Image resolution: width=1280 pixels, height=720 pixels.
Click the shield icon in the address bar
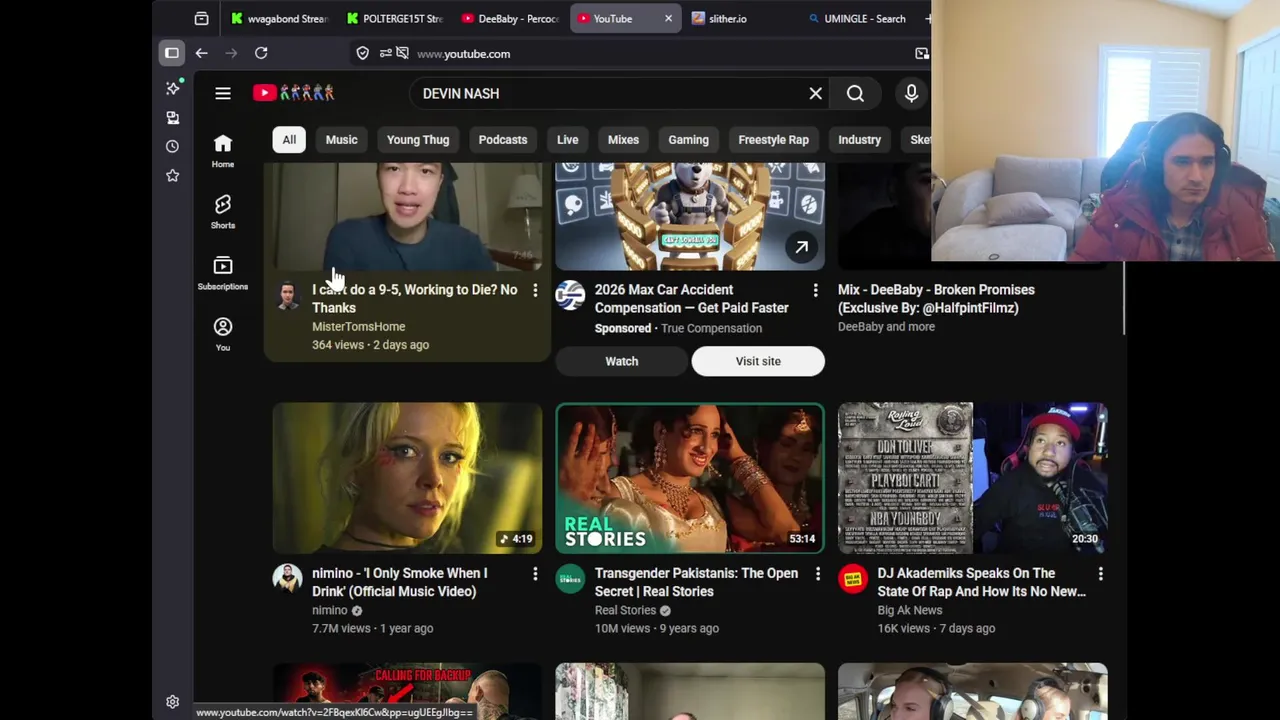point(363,53)
